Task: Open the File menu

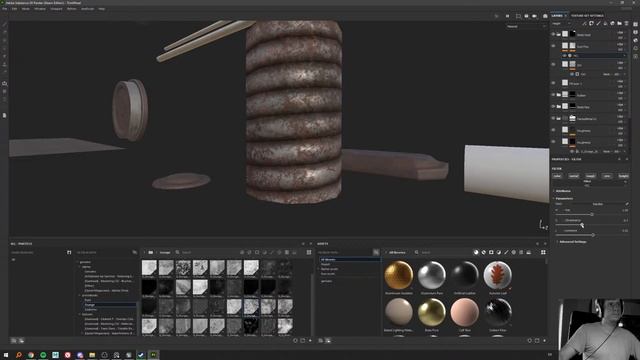Action: [4, 9]
